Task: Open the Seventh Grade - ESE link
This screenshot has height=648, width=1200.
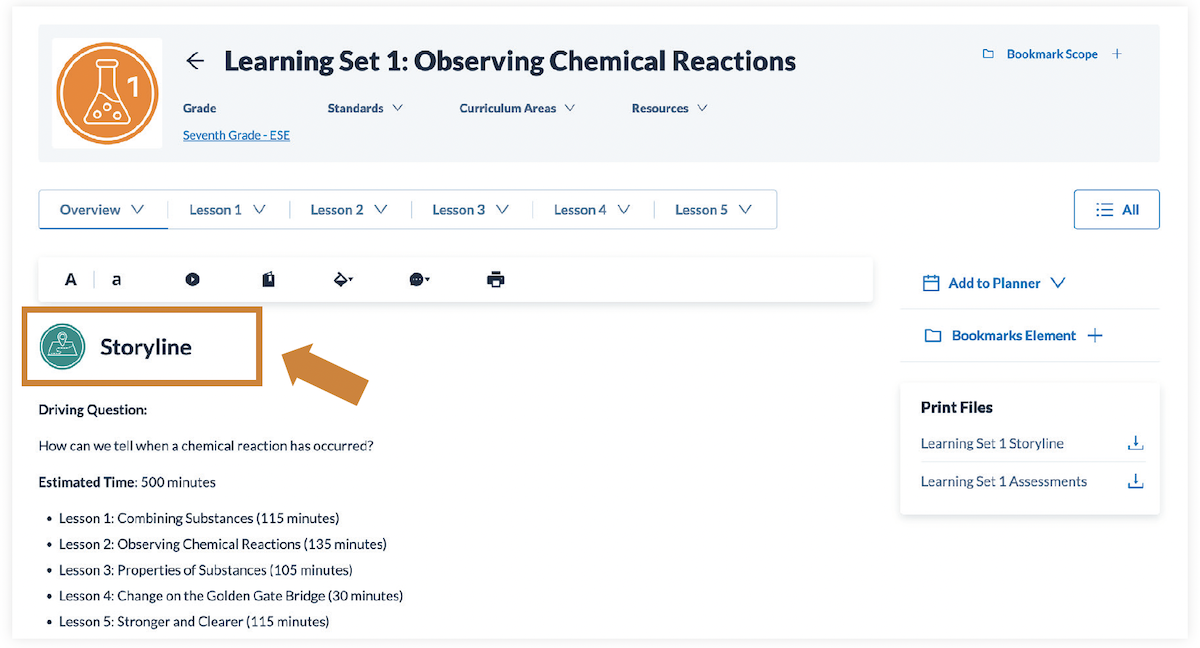Action: (x=236, y=135)
